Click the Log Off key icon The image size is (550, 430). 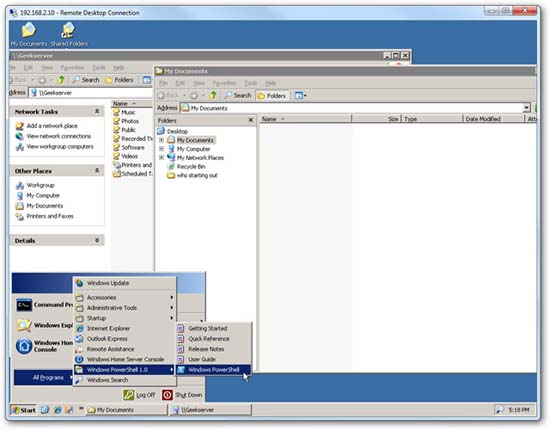tap(129, 395)
